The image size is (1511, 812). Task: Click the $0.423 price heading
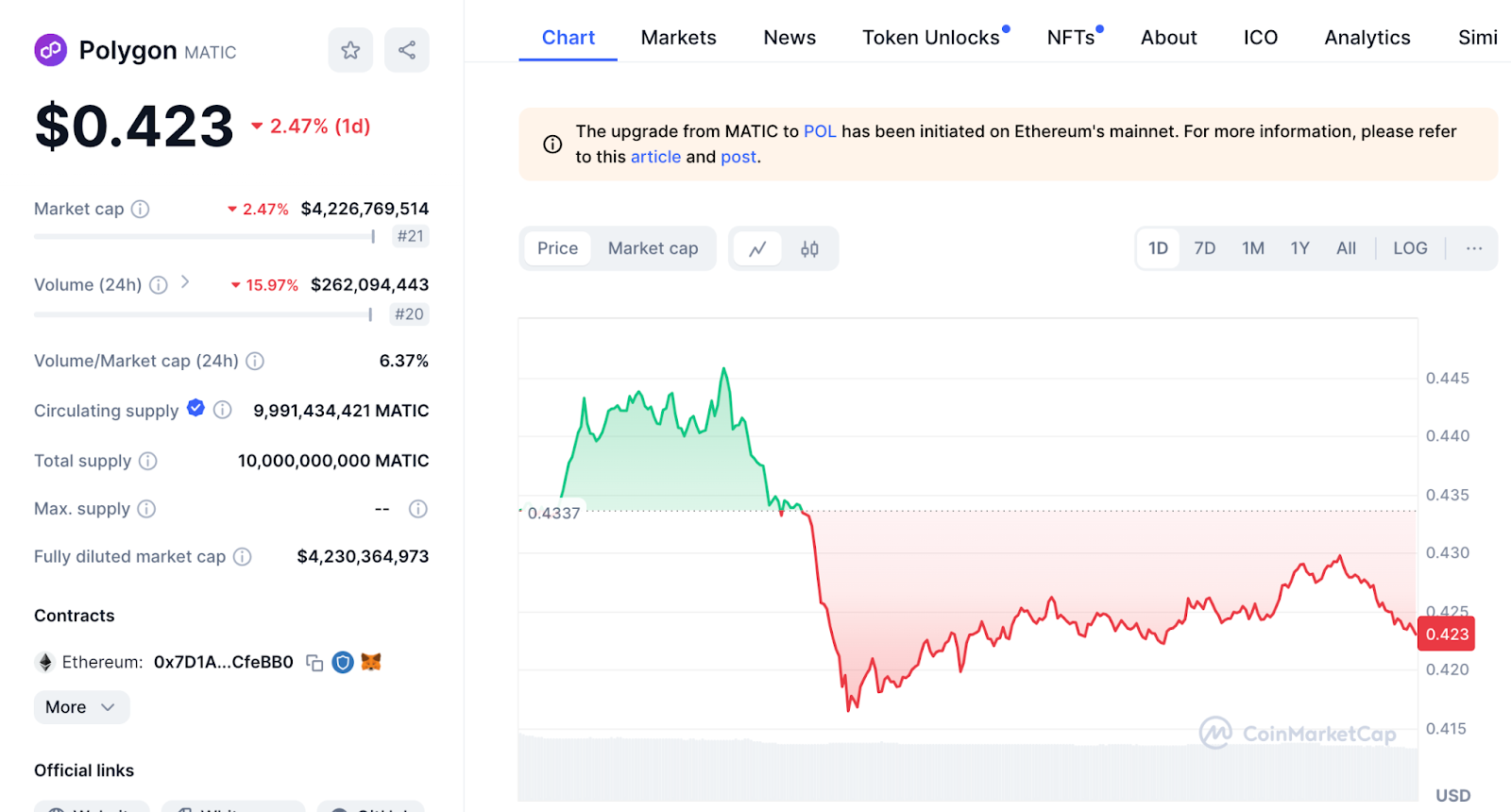134,127
